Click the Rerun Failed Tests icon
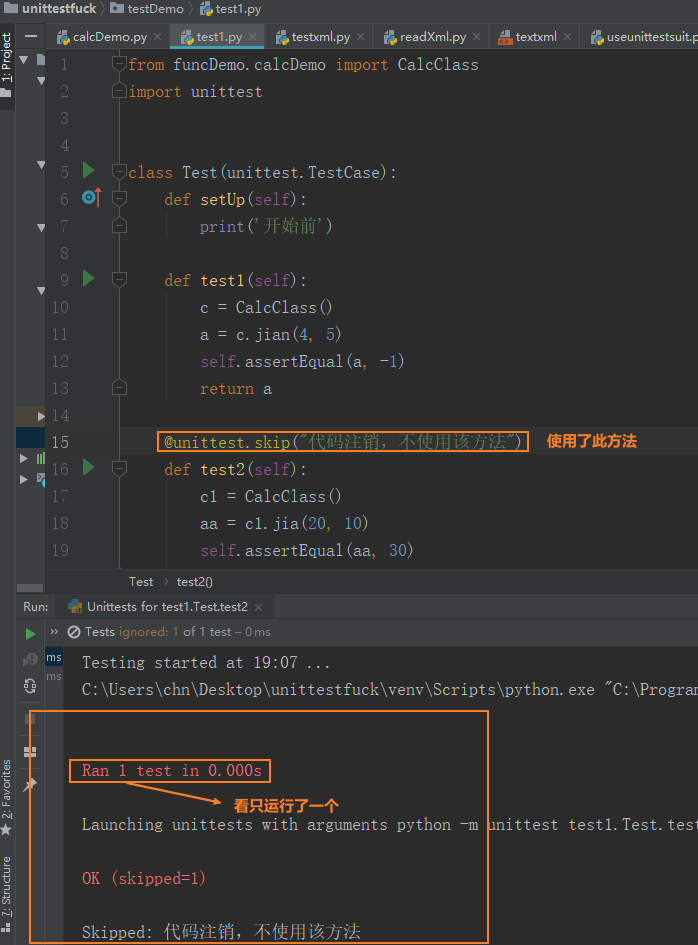This screenshot has height=945, width=698. point(30,660)
